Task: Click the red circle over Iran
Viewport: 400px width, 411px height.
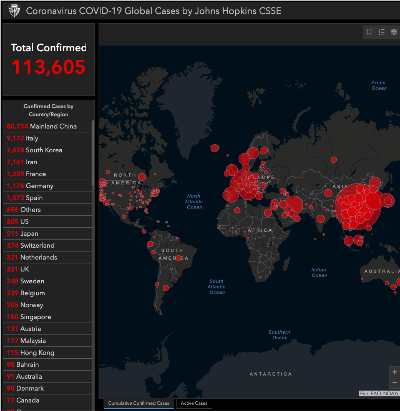Action: click(293, 205)
